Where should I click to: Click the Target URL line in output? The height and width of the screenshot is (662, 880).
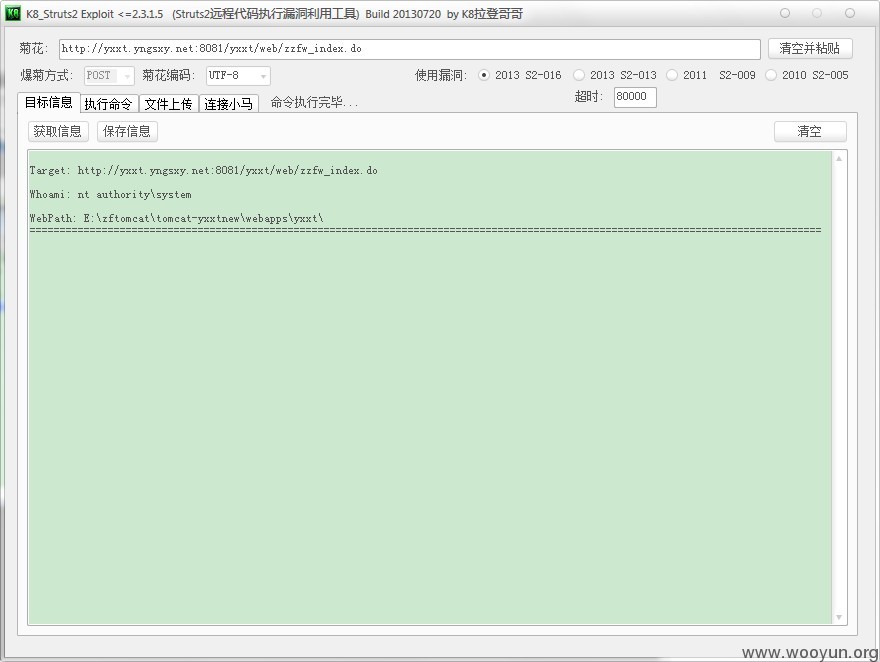[x=204, y=171]
